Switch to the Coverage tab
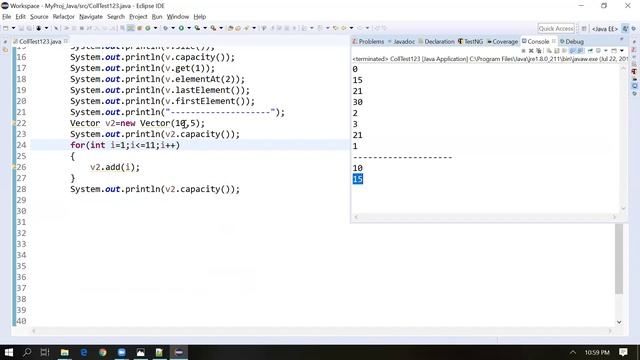 click(x=502, y=42)
